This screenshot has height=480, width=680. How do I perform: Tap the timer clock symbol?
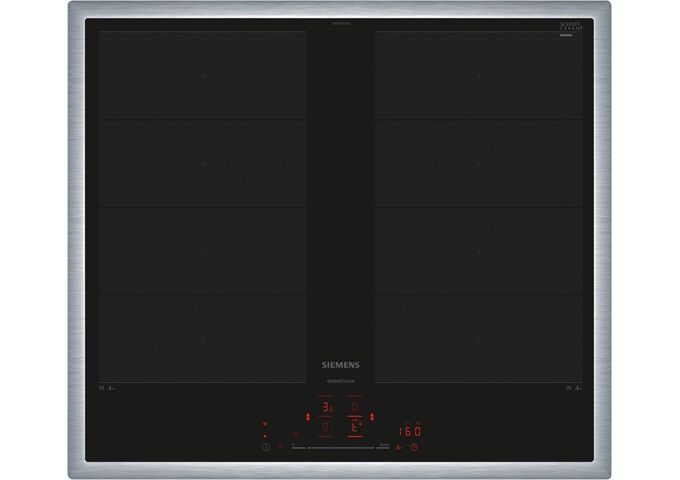coord(414,447)
